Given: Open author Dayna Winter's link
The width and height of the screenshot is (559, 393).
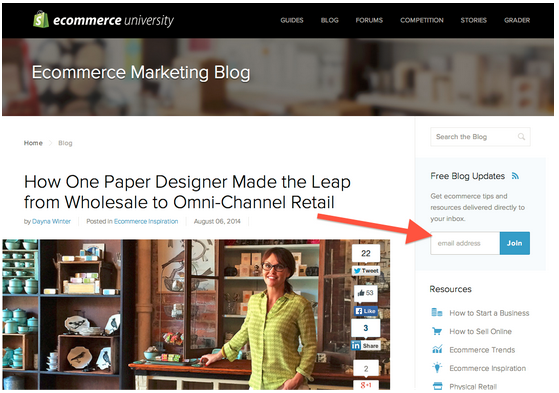Looking at the screenshot, I should 51,221.
